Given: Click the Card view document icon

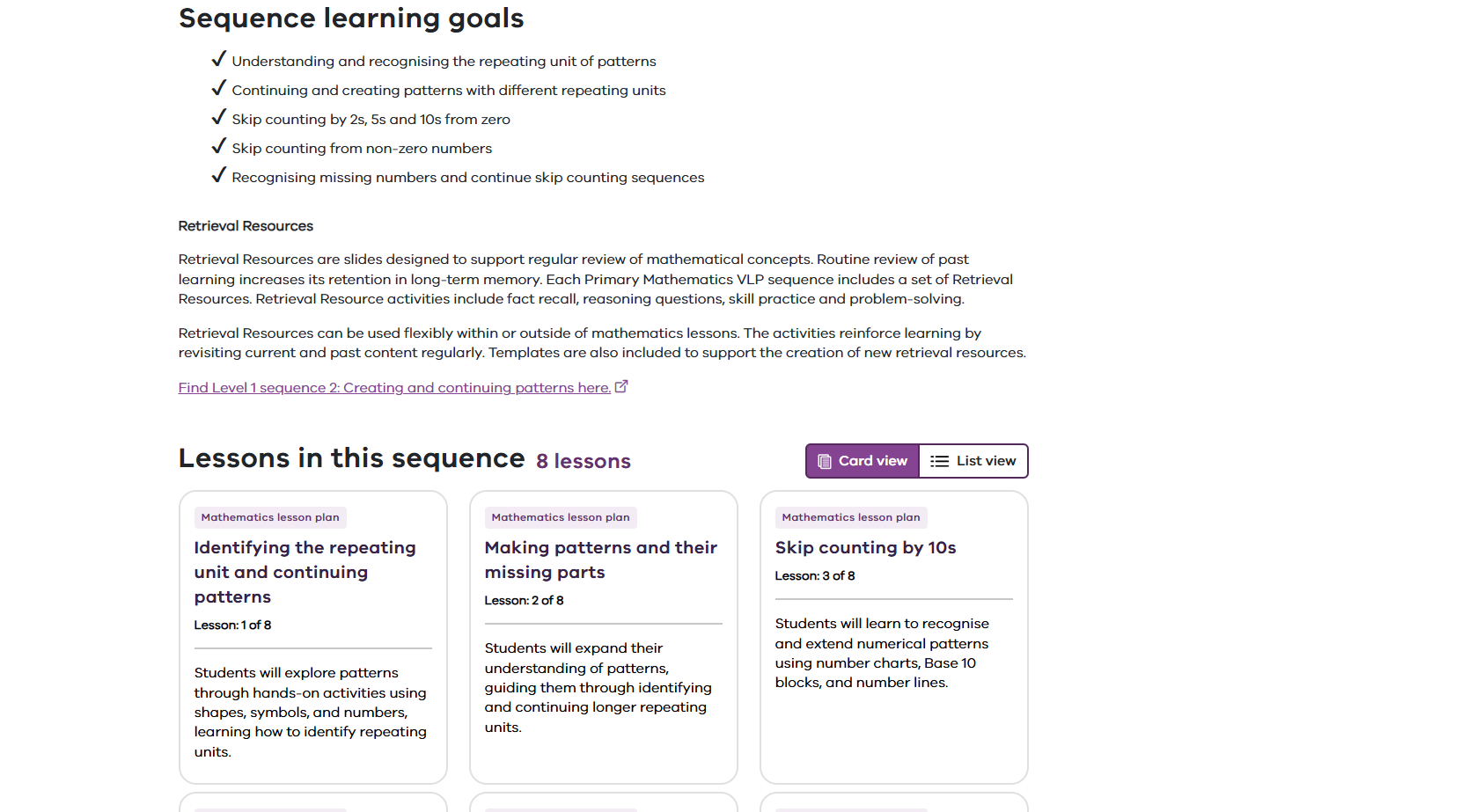Looking at the screenshot, I should point(825,461).
